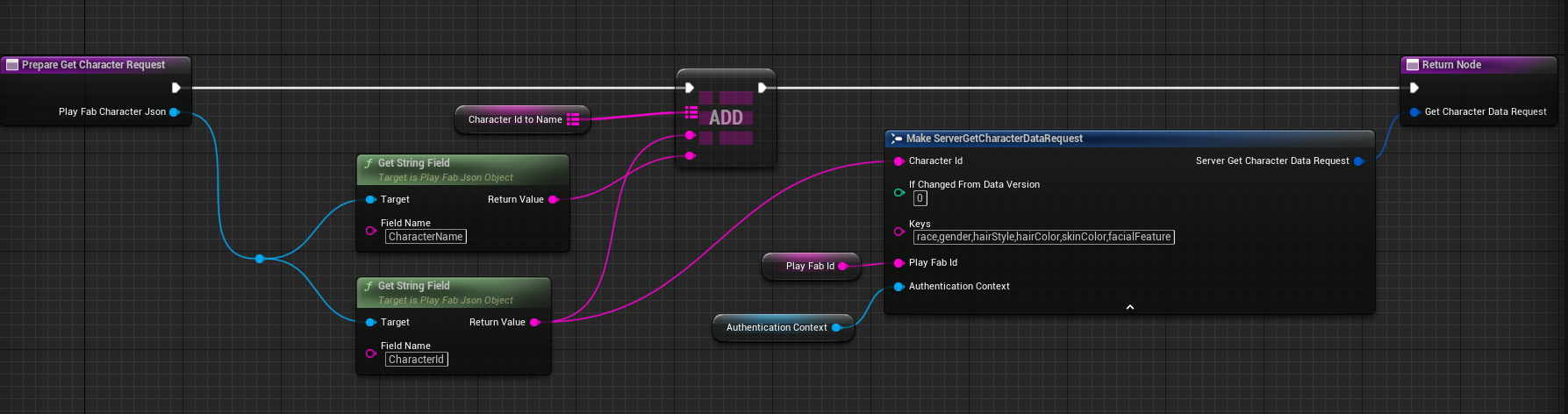Select Get String Field CharacterId node header

(454, 292)
